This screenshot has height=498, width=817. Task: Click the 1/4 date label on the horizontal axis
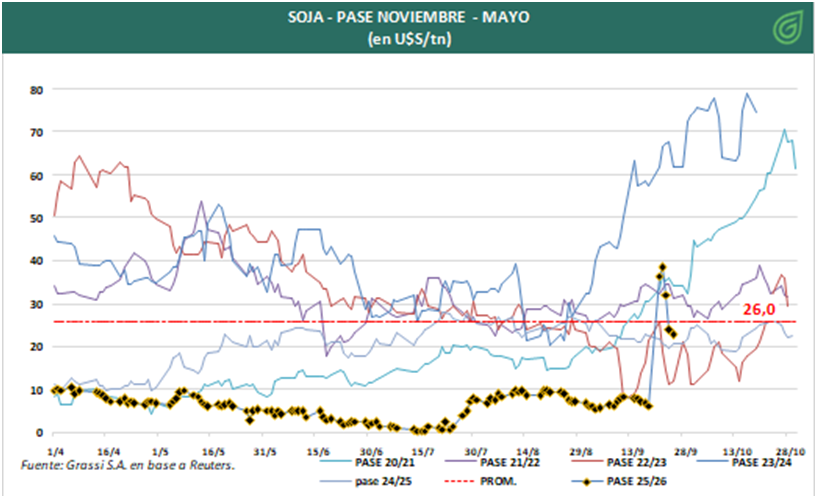pos(56,451)
